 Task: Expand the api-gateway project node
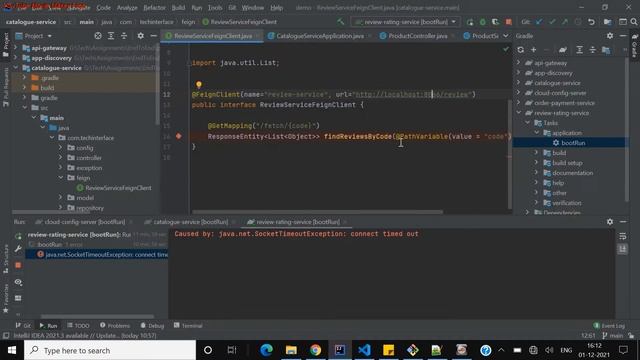point(16,48)
